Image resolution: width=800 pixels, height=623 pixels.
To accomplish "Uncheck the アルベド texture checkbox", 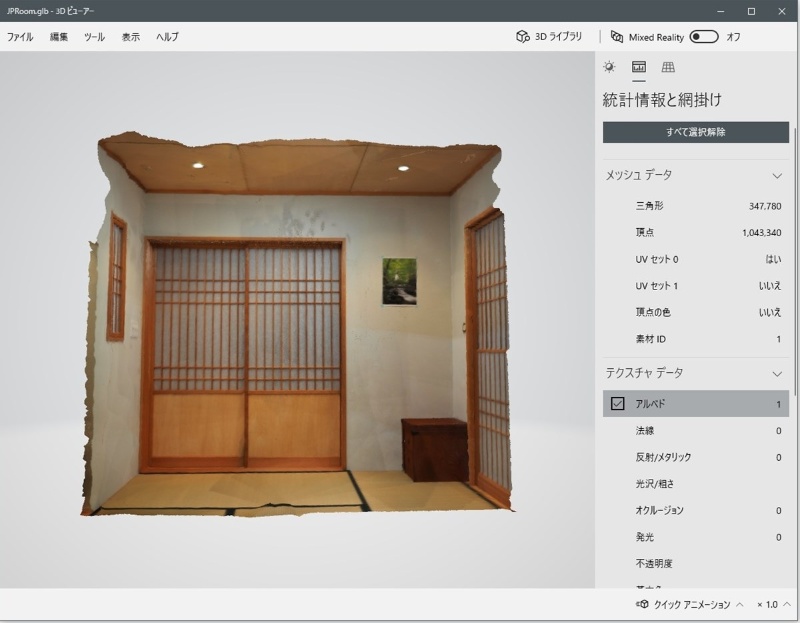I will click(618, 404).
